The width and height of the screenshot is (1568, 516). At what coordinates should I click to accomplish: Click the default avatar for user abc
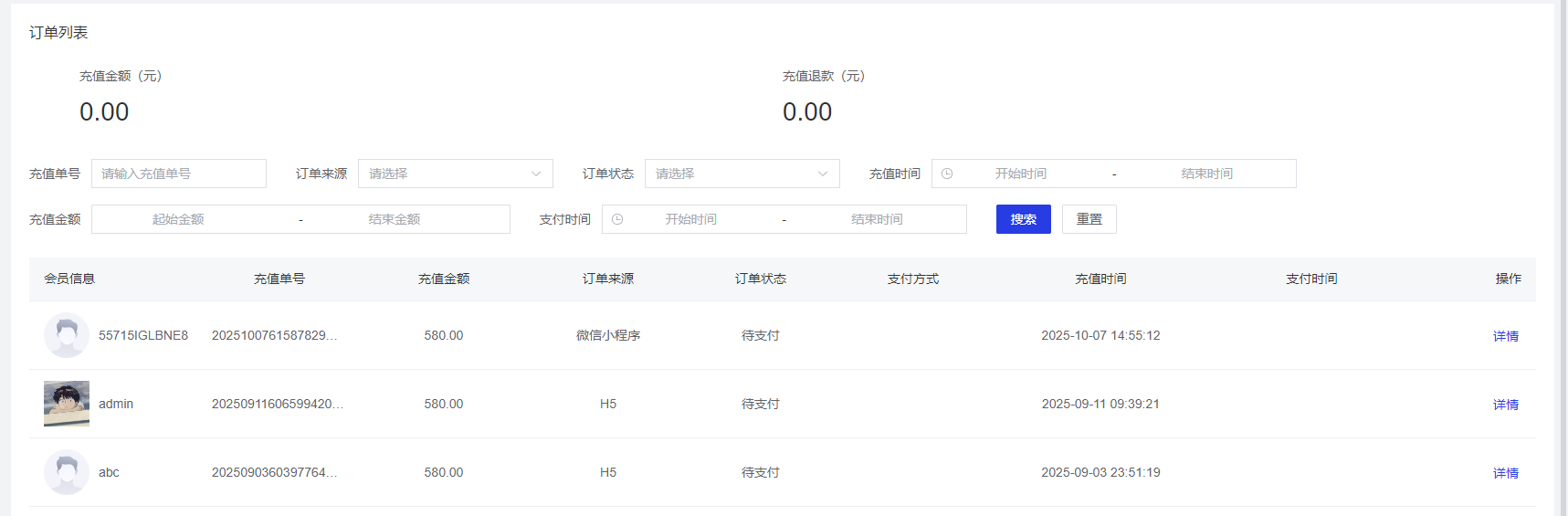tap(67, 472)
